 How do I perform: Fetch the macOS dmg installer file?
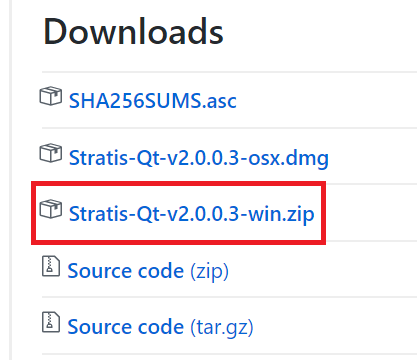point(199,158)
